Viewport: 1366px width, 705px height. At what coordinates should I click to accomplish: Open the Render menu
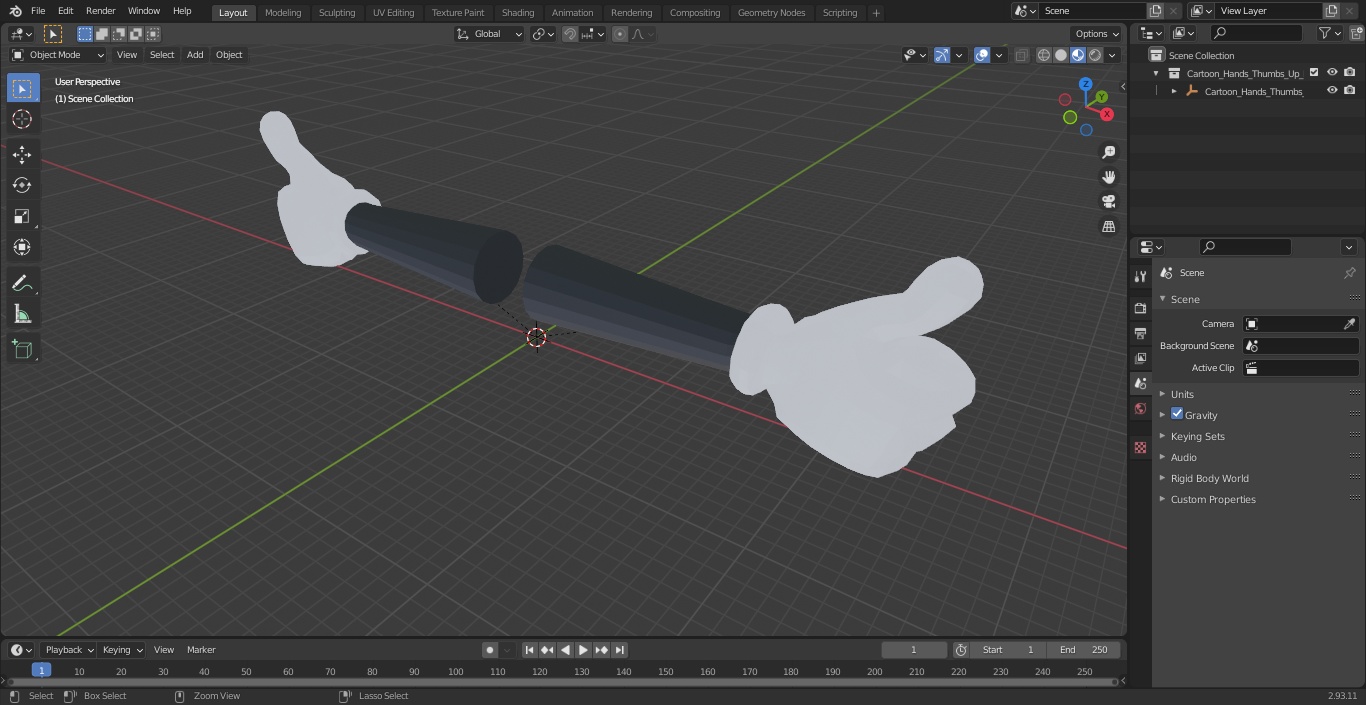(100, 11)
